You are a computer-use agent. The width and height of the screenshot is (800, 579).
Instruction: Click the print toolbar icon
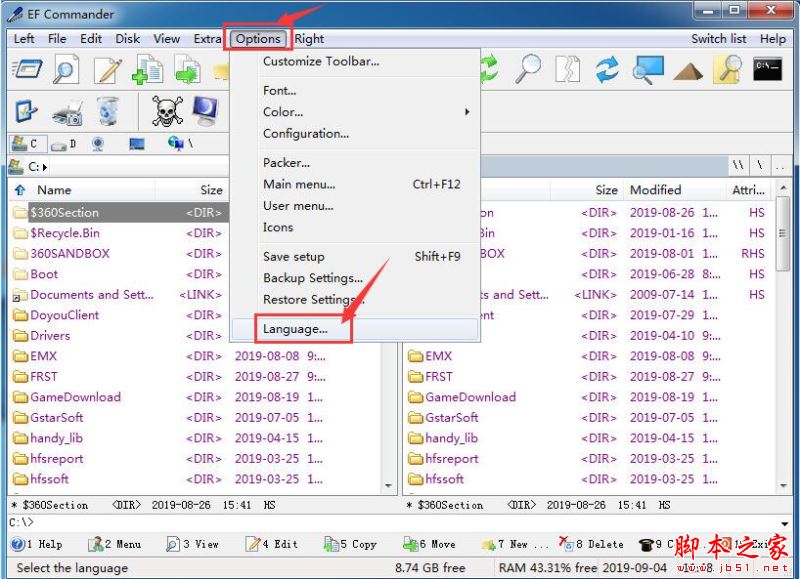click(66, 112)
